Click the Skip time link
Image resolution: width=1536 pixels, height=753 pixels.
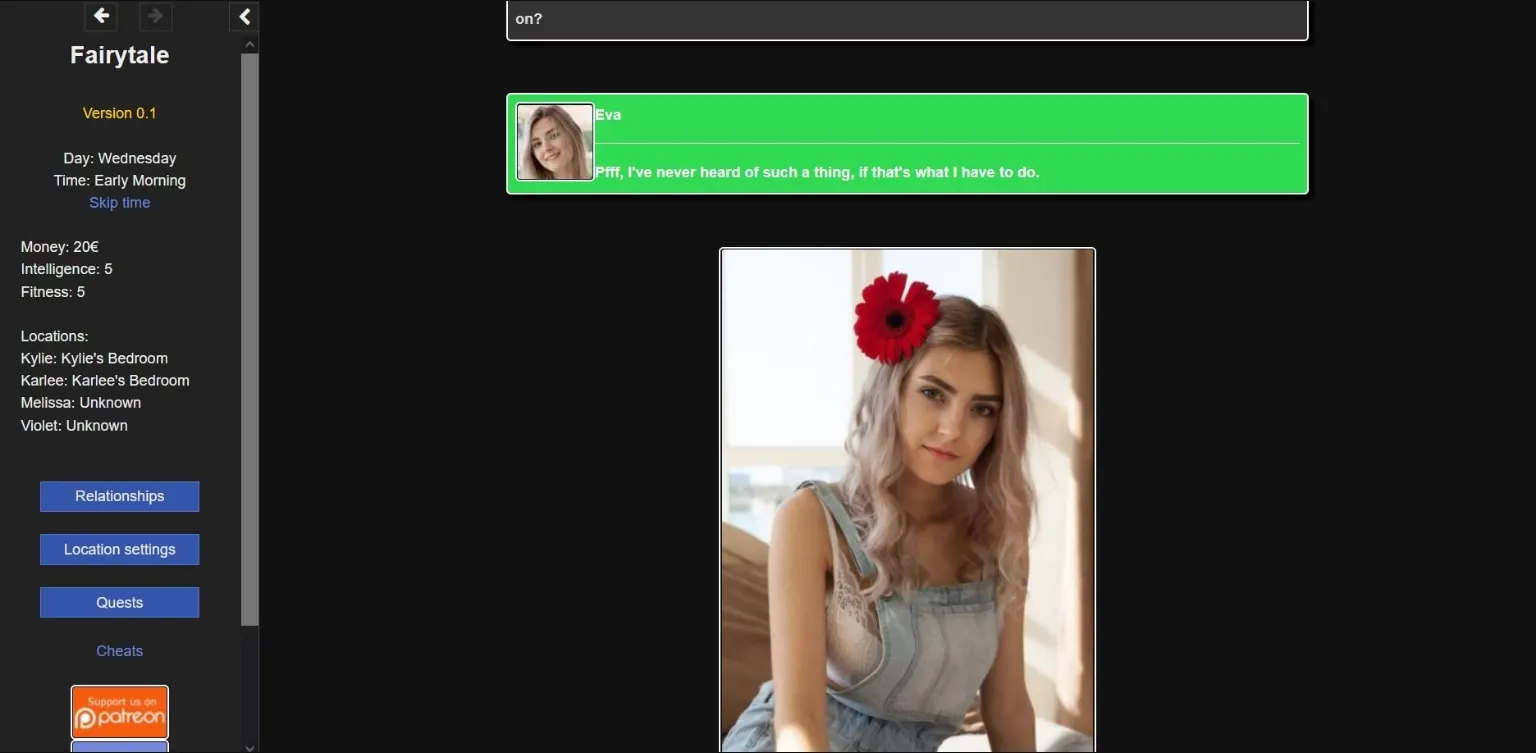click(x=119, y=202)
